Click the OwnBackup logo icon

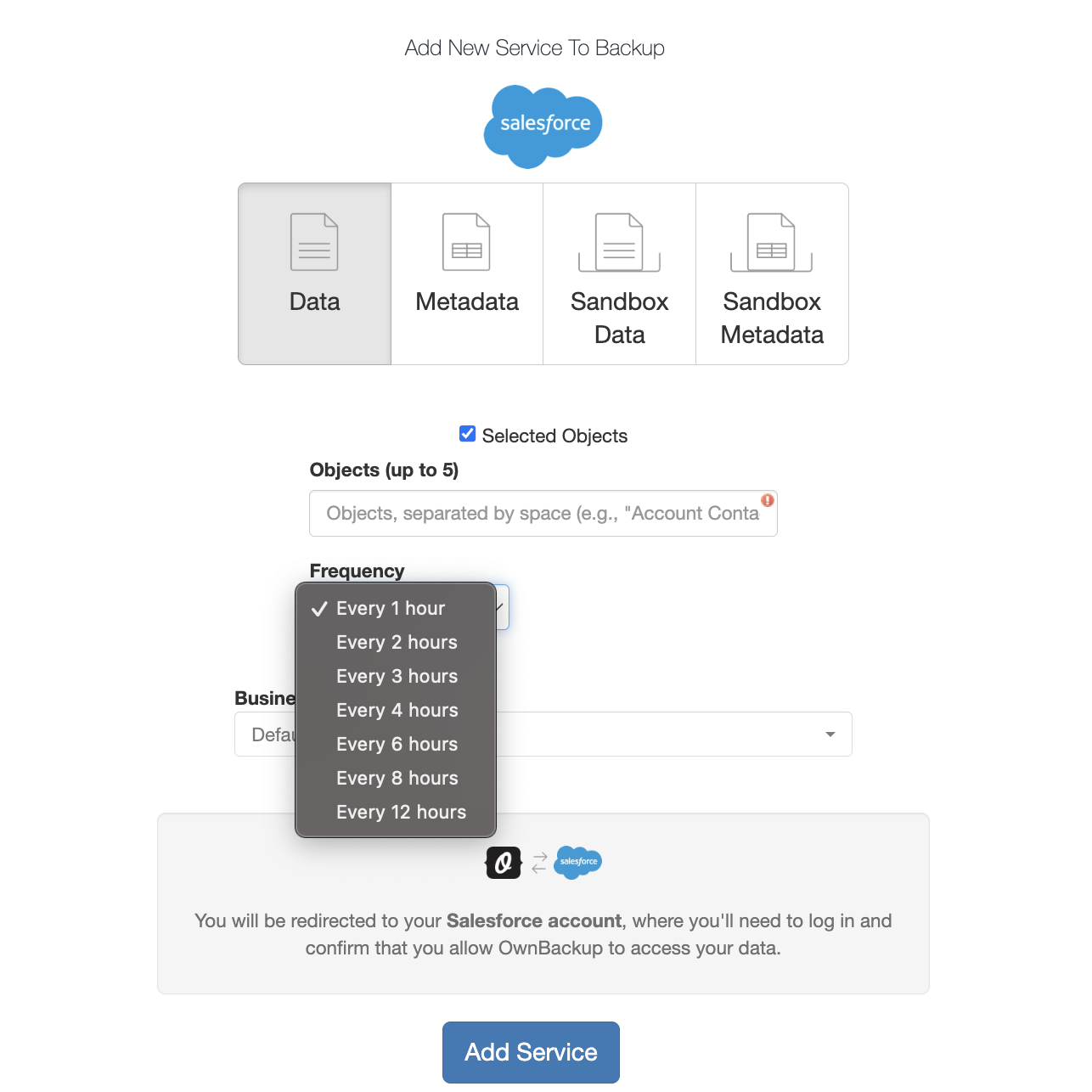point(504,863)
